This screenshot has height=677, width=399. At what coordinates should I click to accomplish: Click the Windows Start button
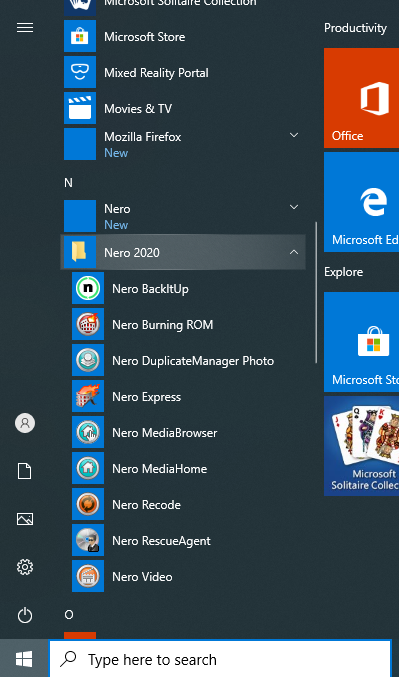tap(24, 659)
